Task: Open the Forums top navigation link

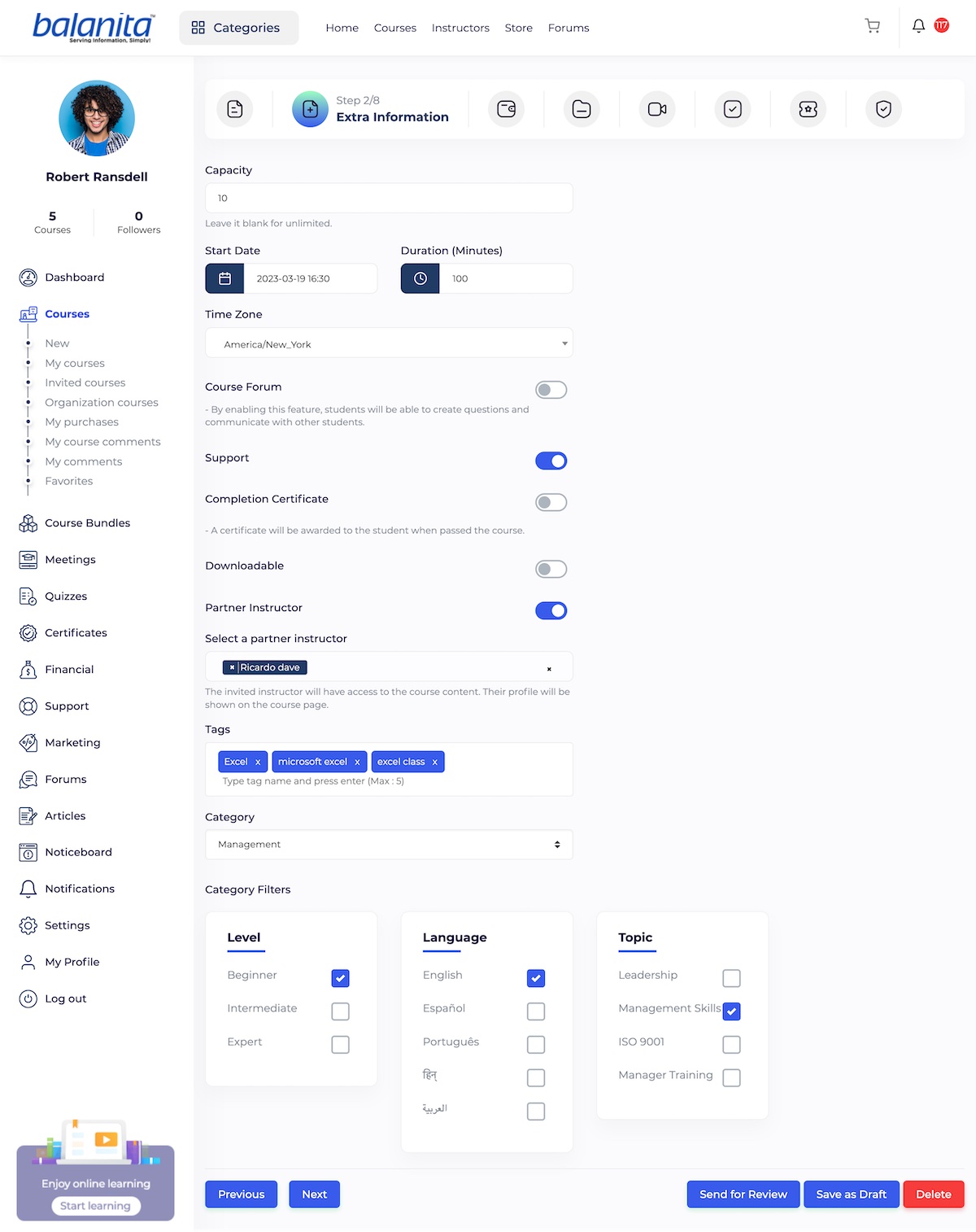Action: pyautogui.click(x=569, y=28)
